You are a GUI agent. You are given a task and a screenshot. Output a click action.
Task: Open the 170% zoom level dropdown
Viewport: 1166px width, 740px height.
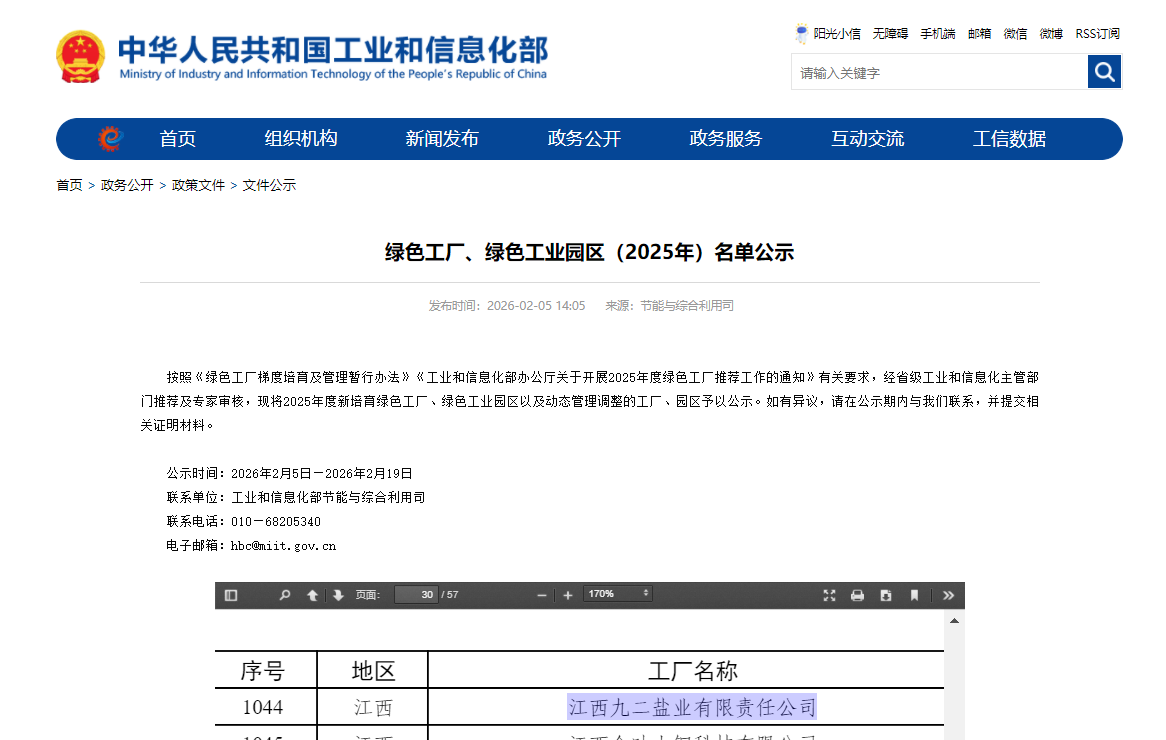point(617,594)
